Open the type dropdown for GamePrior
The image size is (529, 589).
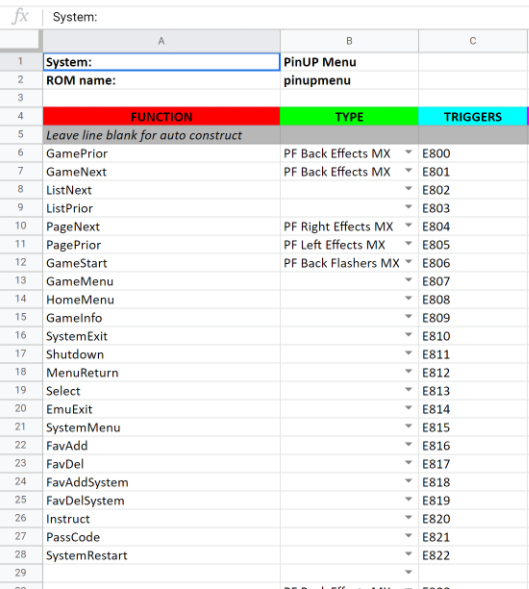[408, 152]
